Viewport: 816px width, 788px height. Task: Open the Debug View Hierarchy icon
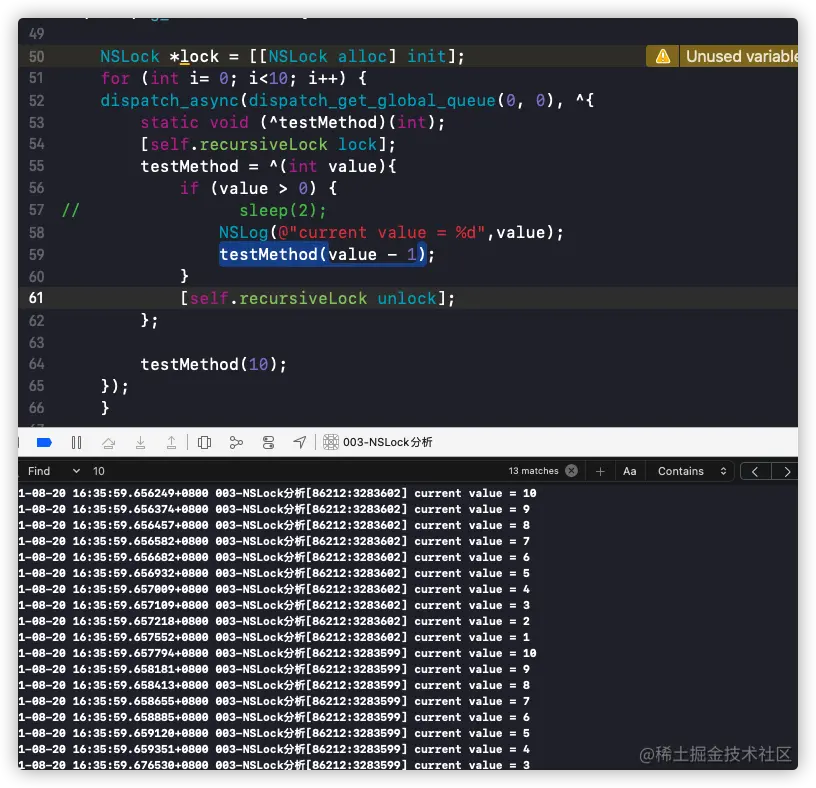[x=205, y=442]
